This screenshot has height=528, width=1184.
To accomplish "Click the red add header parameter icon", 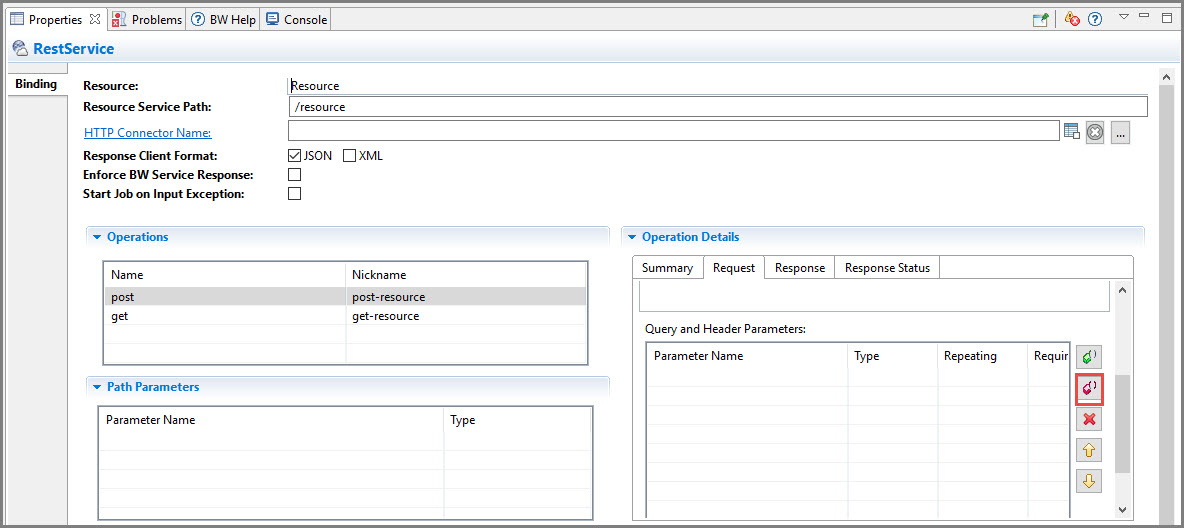I will click(1089, 388).
